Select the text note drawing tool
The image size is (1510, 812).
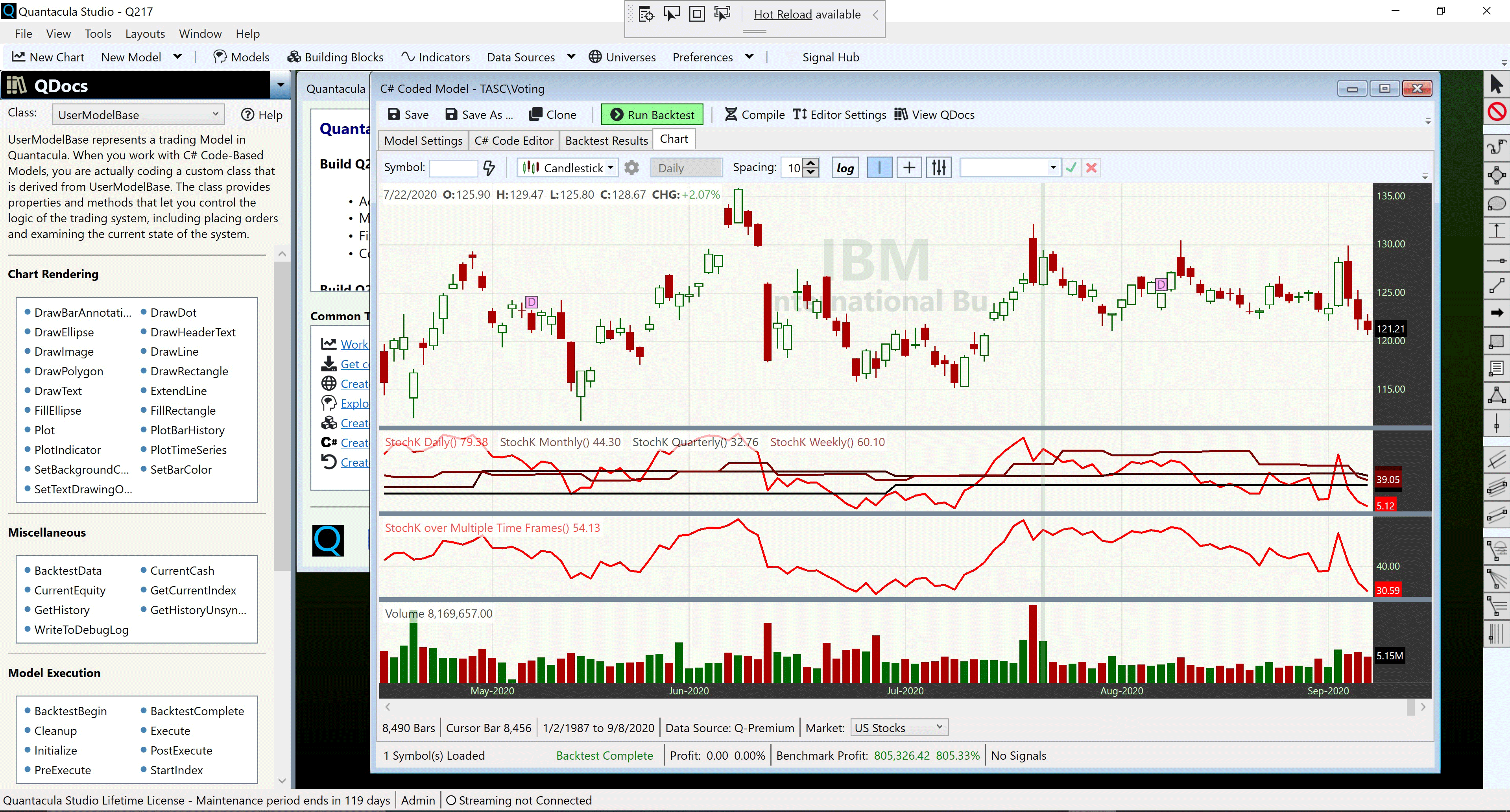1496,368
